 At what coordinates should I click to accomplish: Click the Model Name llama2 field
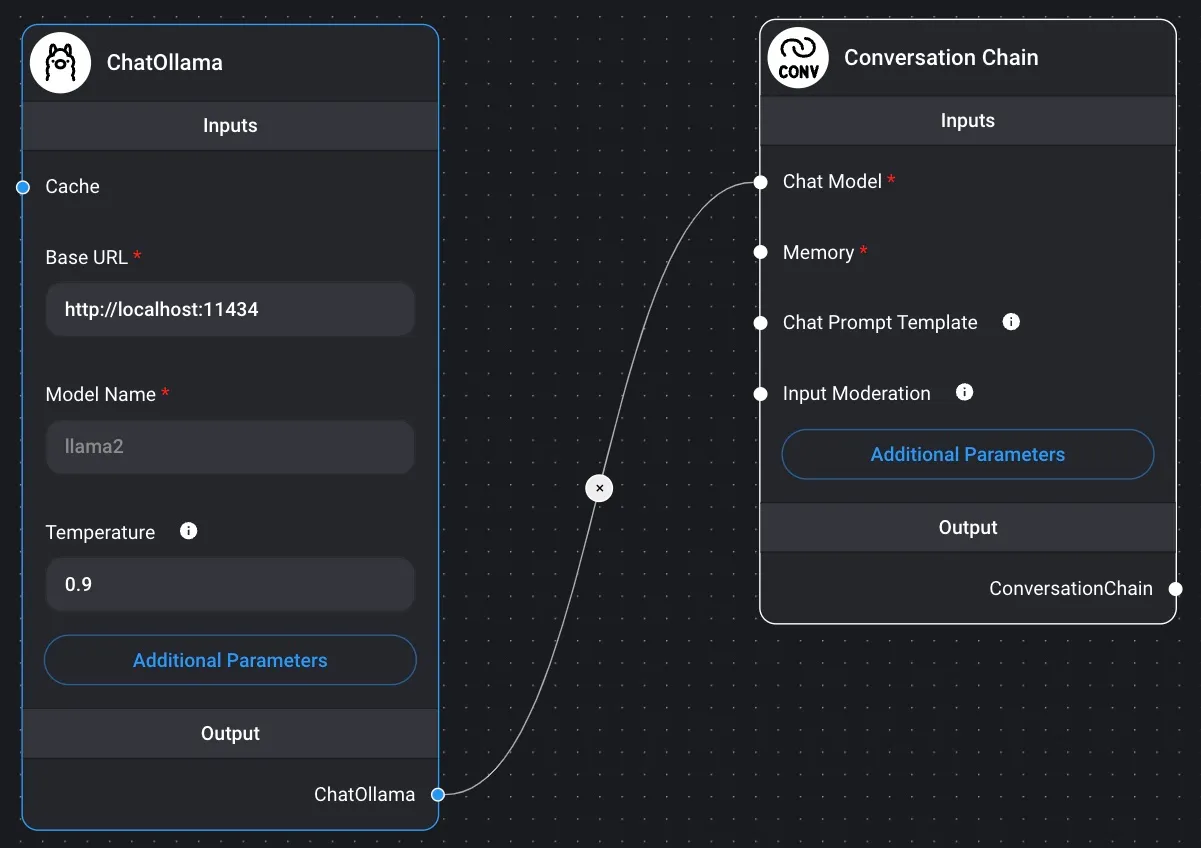[x=230, y=447]
